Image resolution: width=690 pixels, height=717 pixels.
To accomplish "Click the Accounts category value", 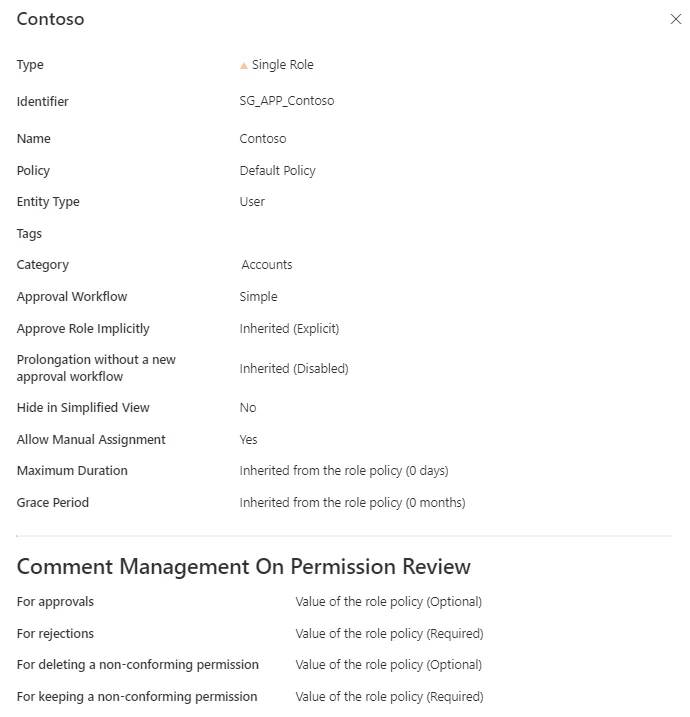I will tap(267, 264).
